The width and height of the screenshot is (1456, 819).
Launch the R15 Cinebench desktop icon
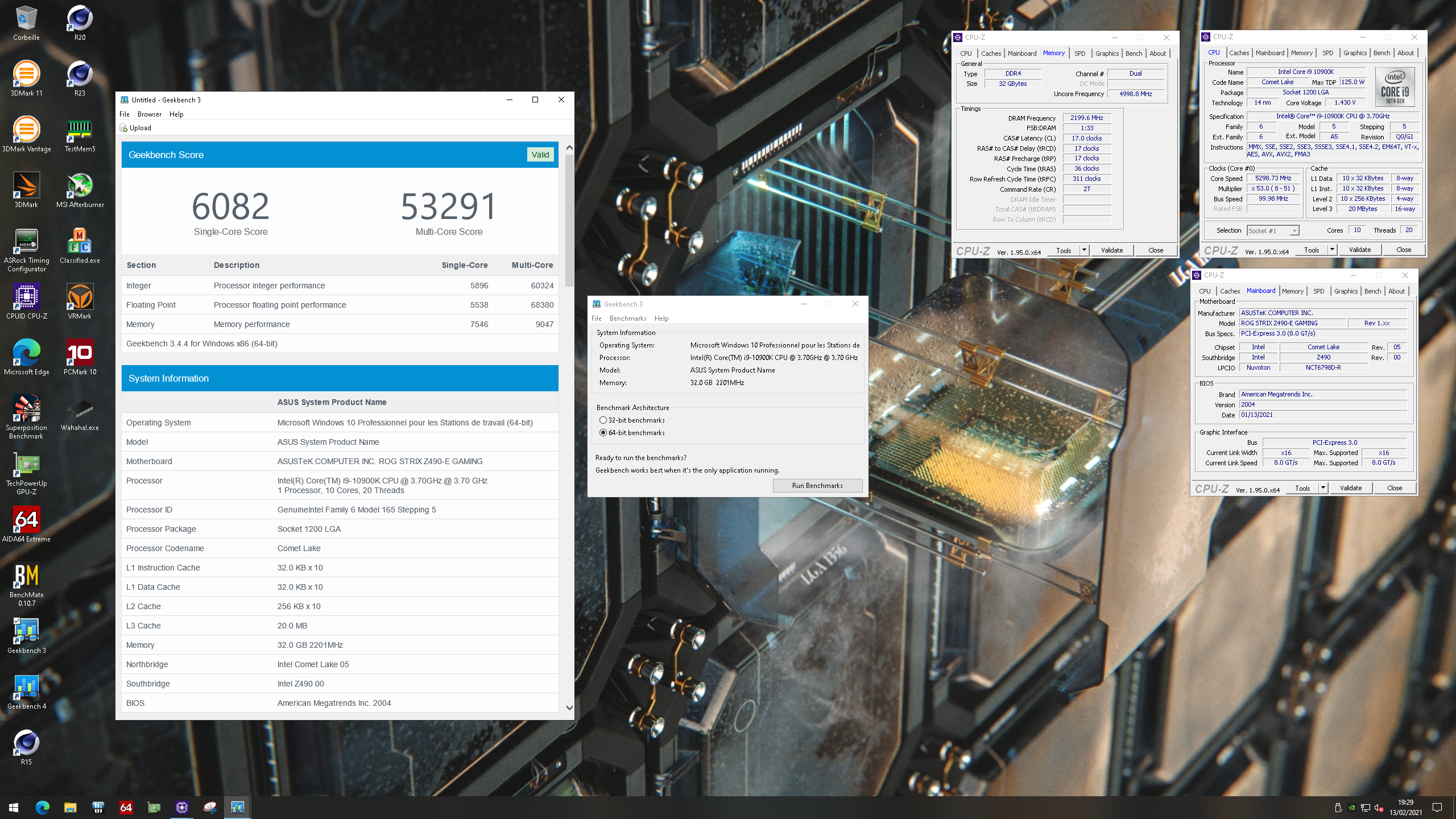pyautogui.click(x=26, y=748)
